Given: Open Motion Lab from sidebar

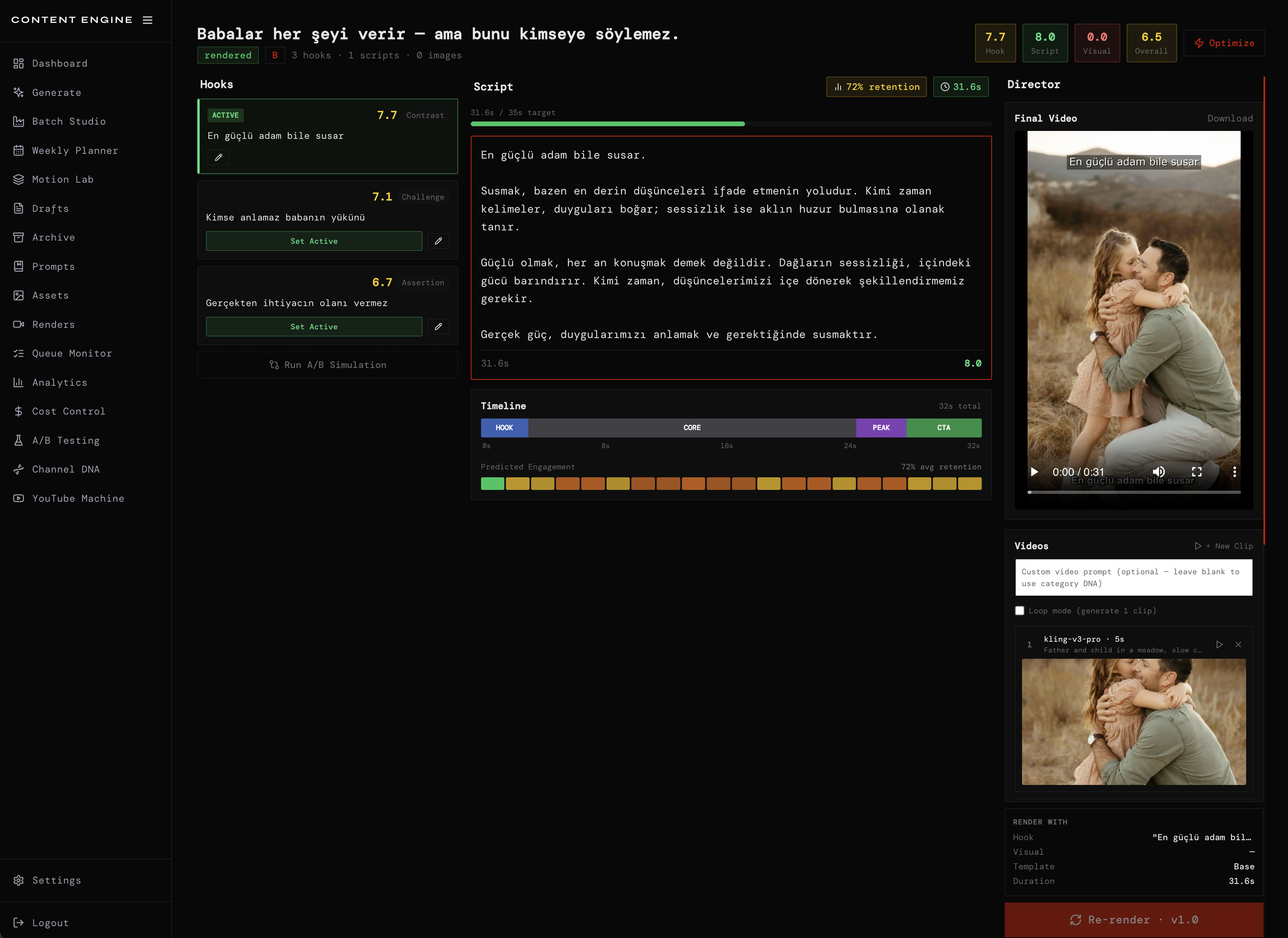Looking at the screenshot, I should pyautogui.click(x=62, y=179).
